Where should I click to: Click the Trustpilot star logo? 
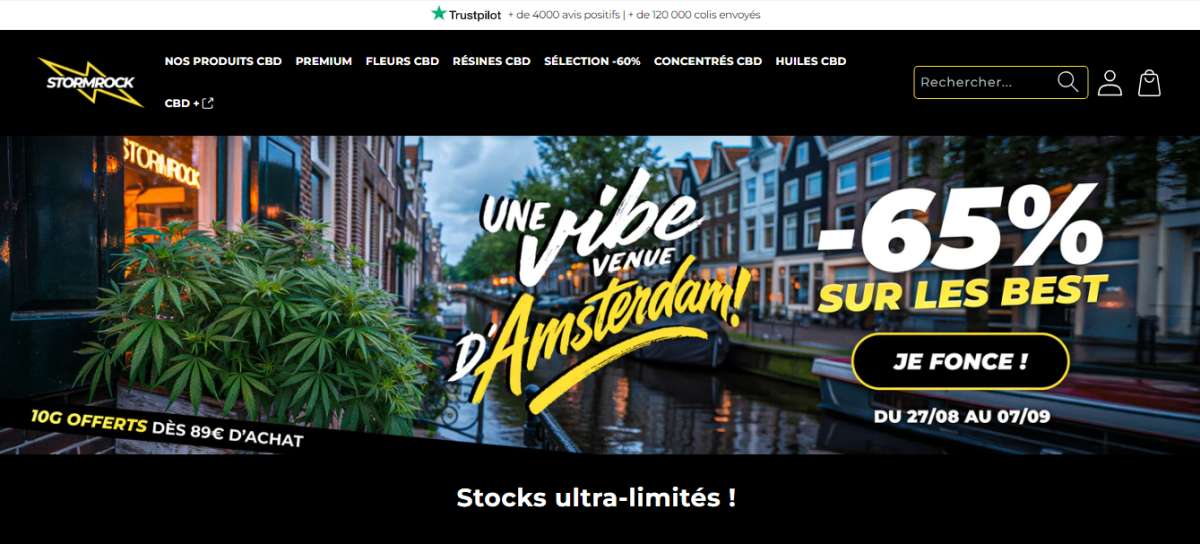click(439, 14)
